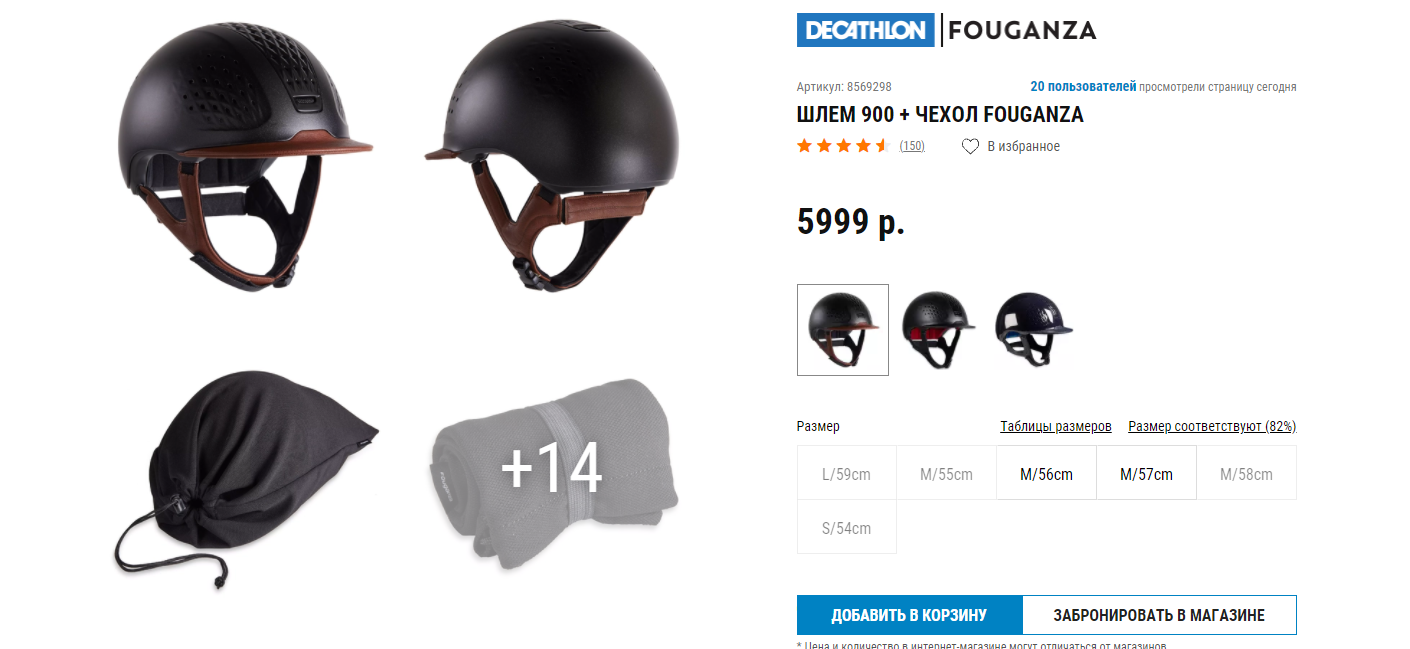
Task: Add the helmet to cart
Action: pyautogui.click(x=909, y=615)
